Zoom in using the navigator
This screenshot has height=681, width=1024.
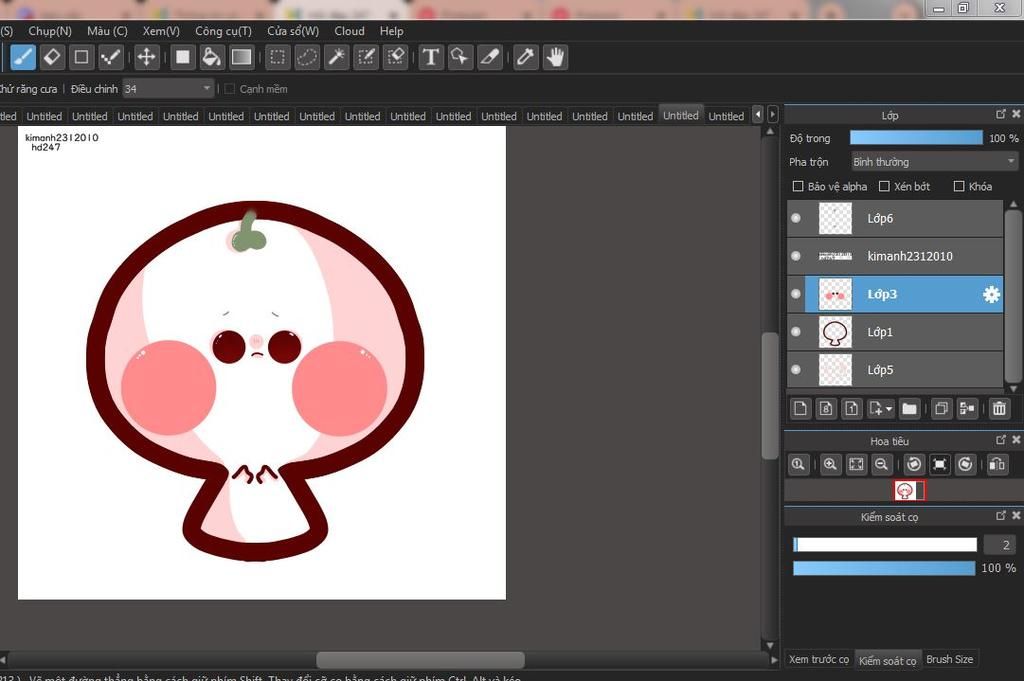pos(830,464)
